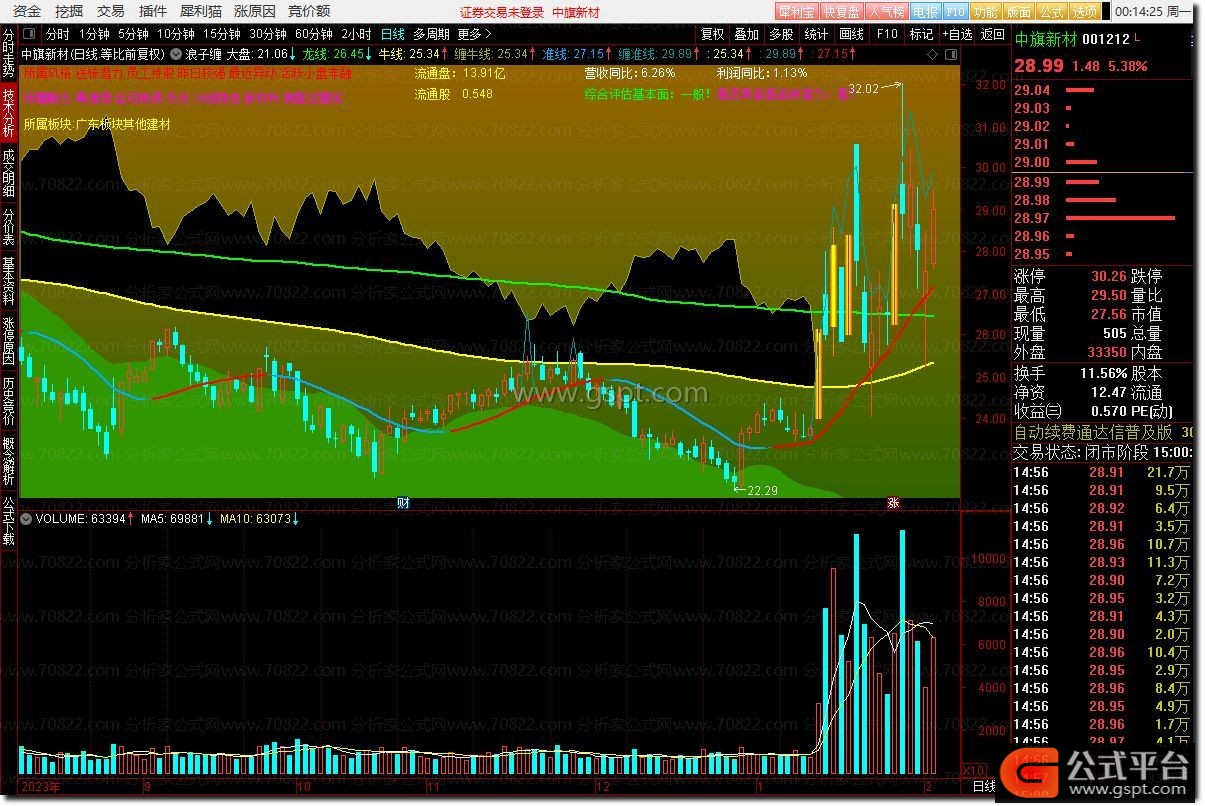The image size is (1205, 806).
Task: Switch to 10分钟 period tab
Action: pyautogui.click(x=176, y=34)
